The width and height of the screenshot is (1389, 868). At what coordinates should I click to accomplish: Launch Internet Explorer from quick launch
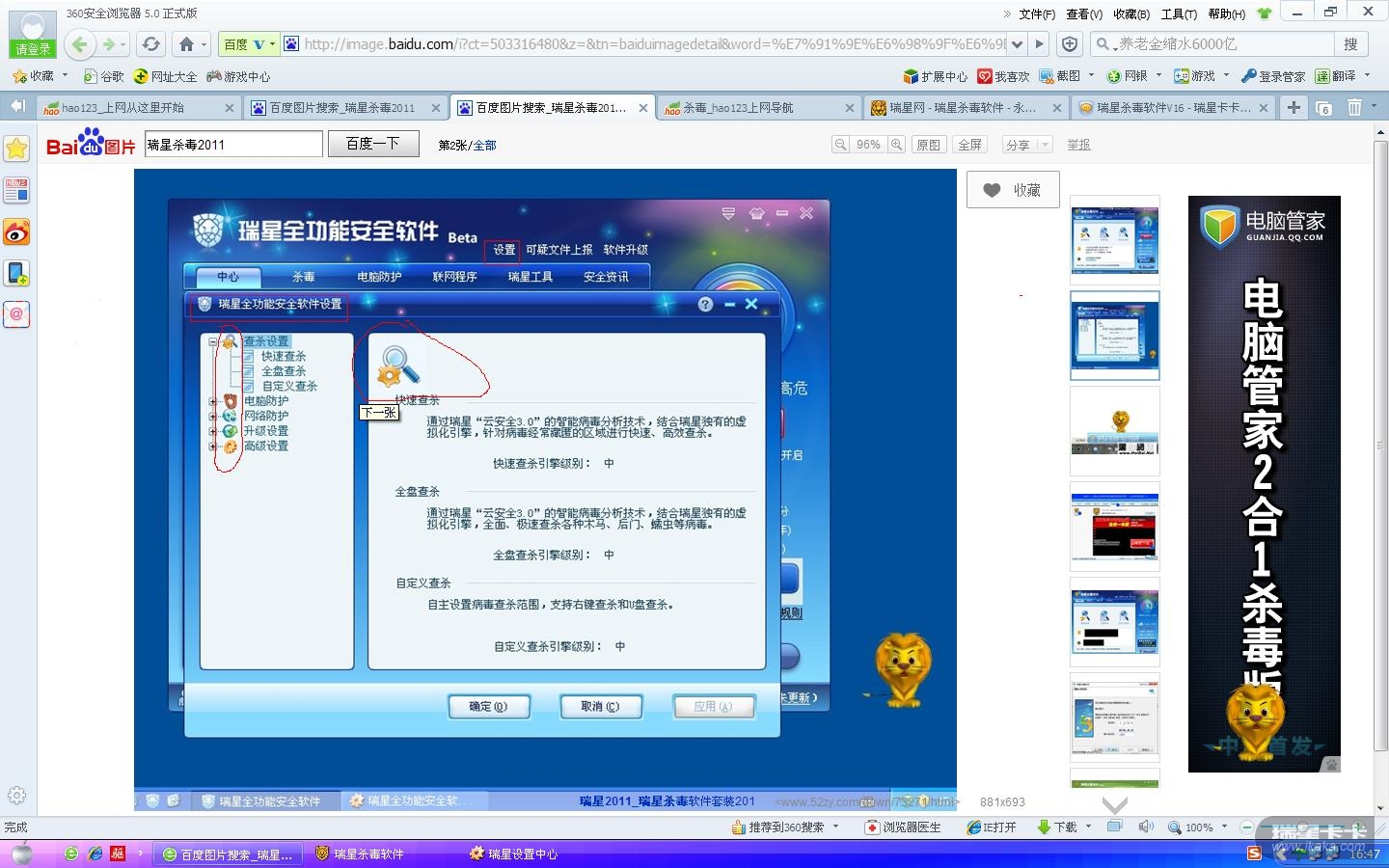[95, 854]
